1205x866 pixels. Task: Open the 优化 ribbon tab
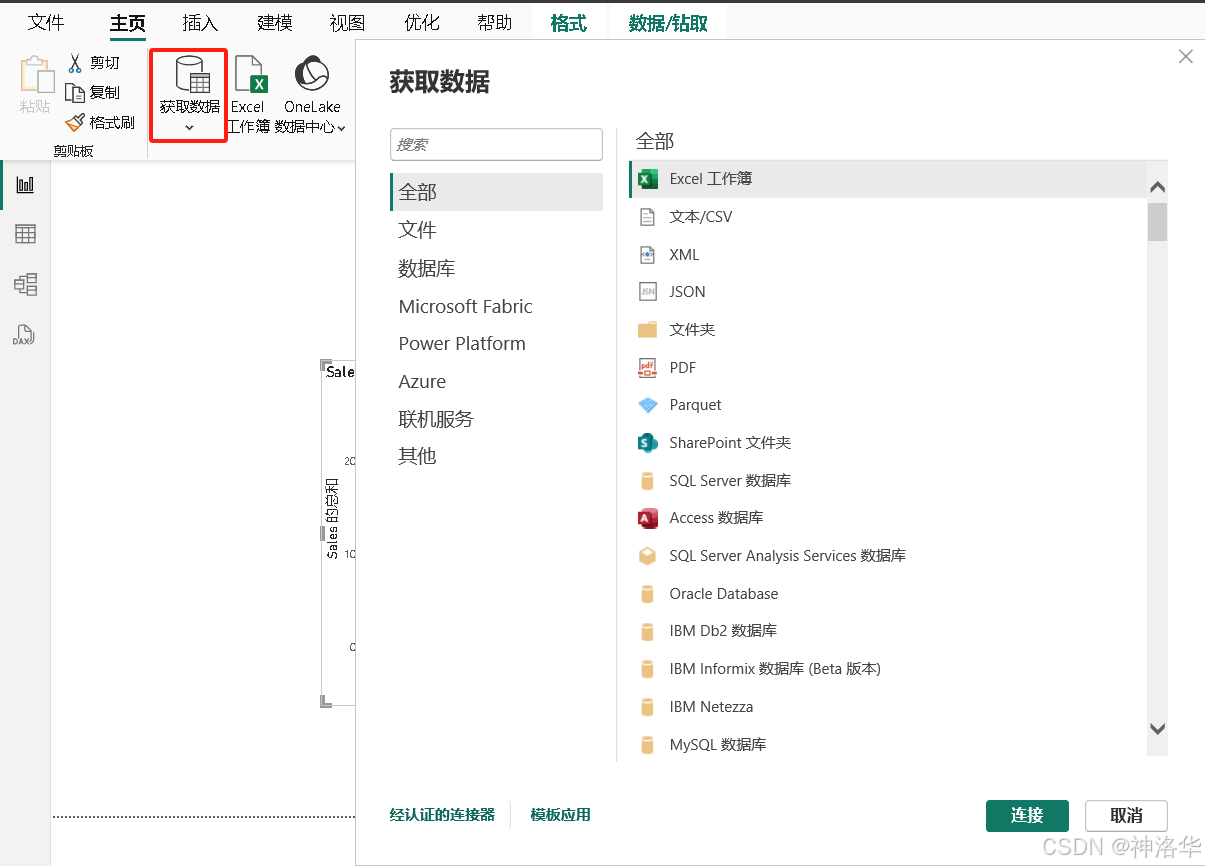[421, 22]
